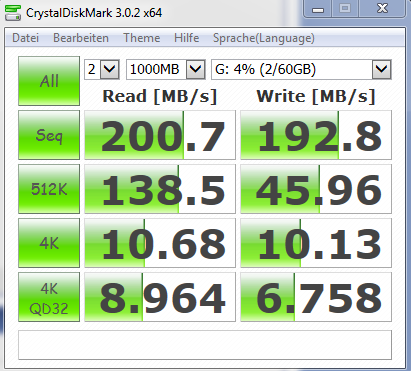Run the 4K benchmark test

[49, 243]
